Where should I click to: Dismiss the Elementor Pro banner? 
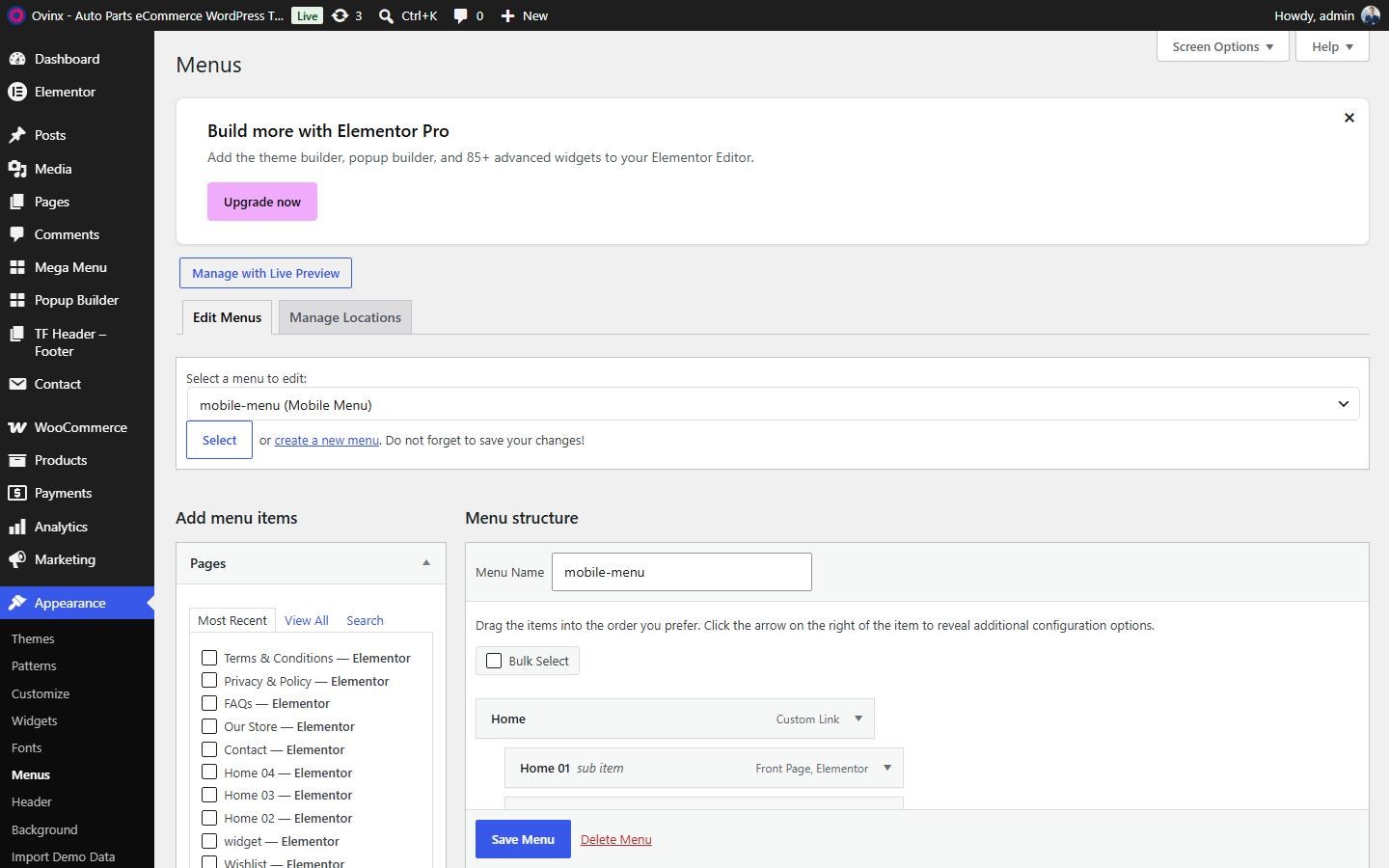tap(1349, 118)
